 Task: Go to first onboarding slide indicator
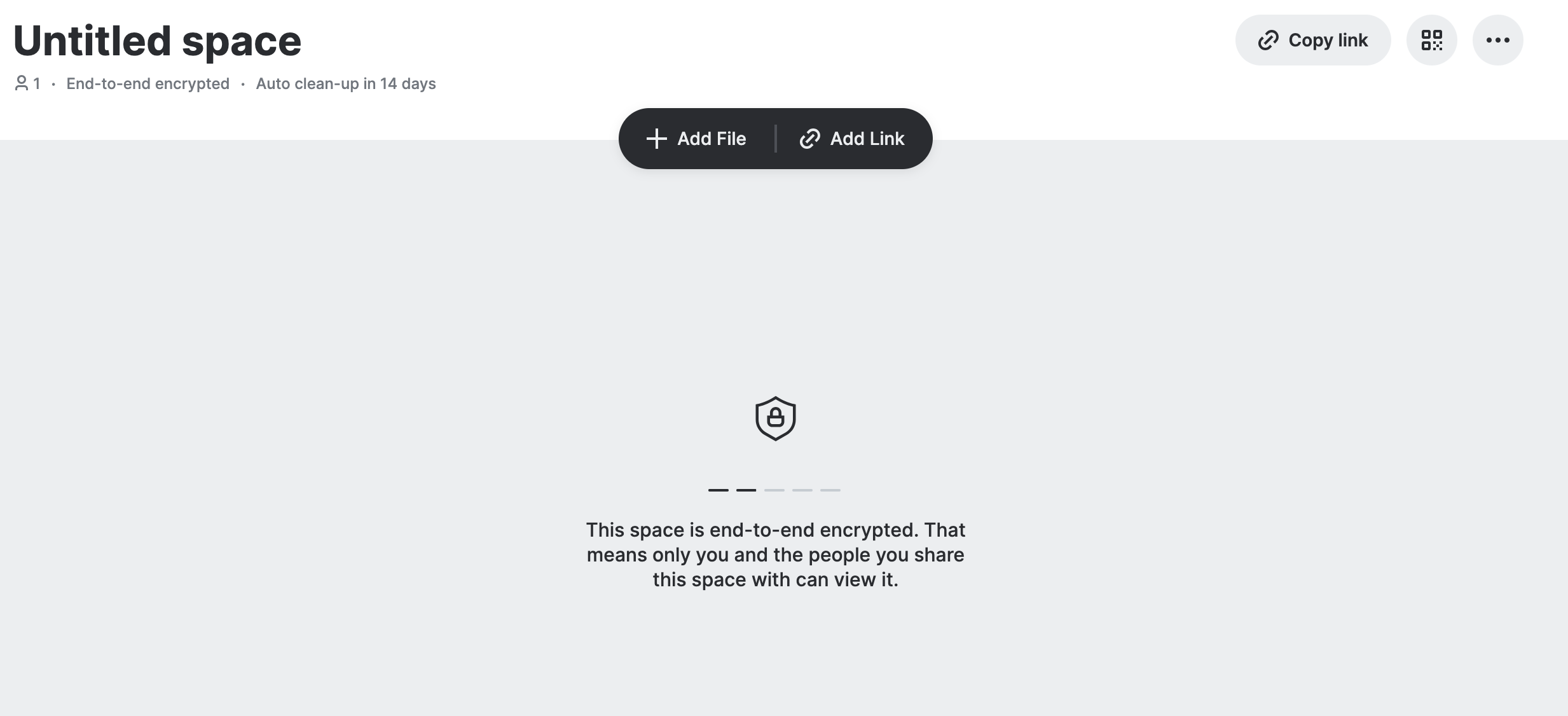[x=719, y=490]
